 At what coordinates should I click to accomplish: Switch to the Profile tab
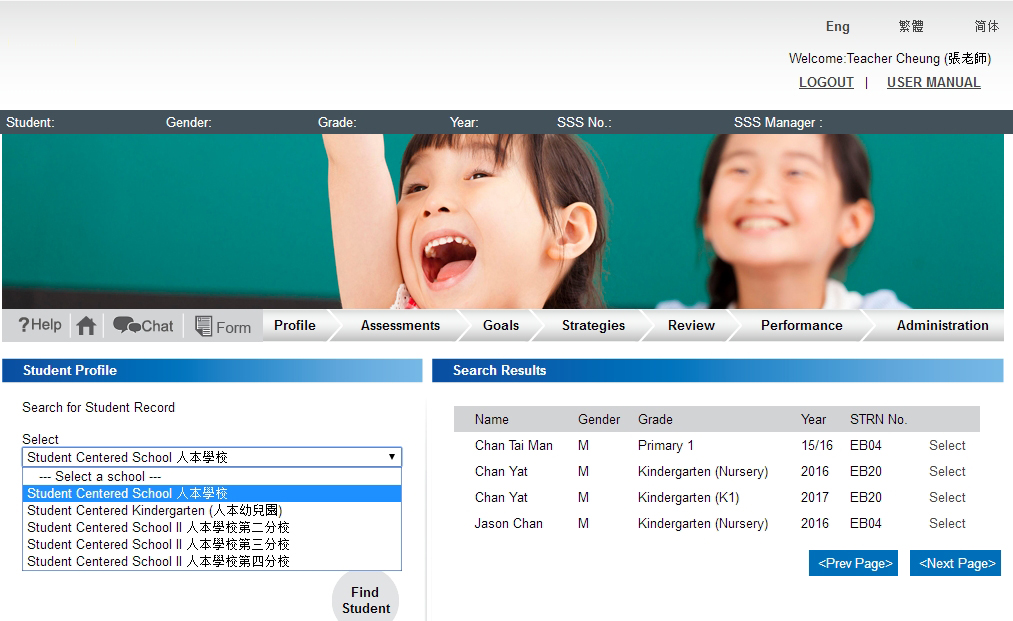[295, 325]
